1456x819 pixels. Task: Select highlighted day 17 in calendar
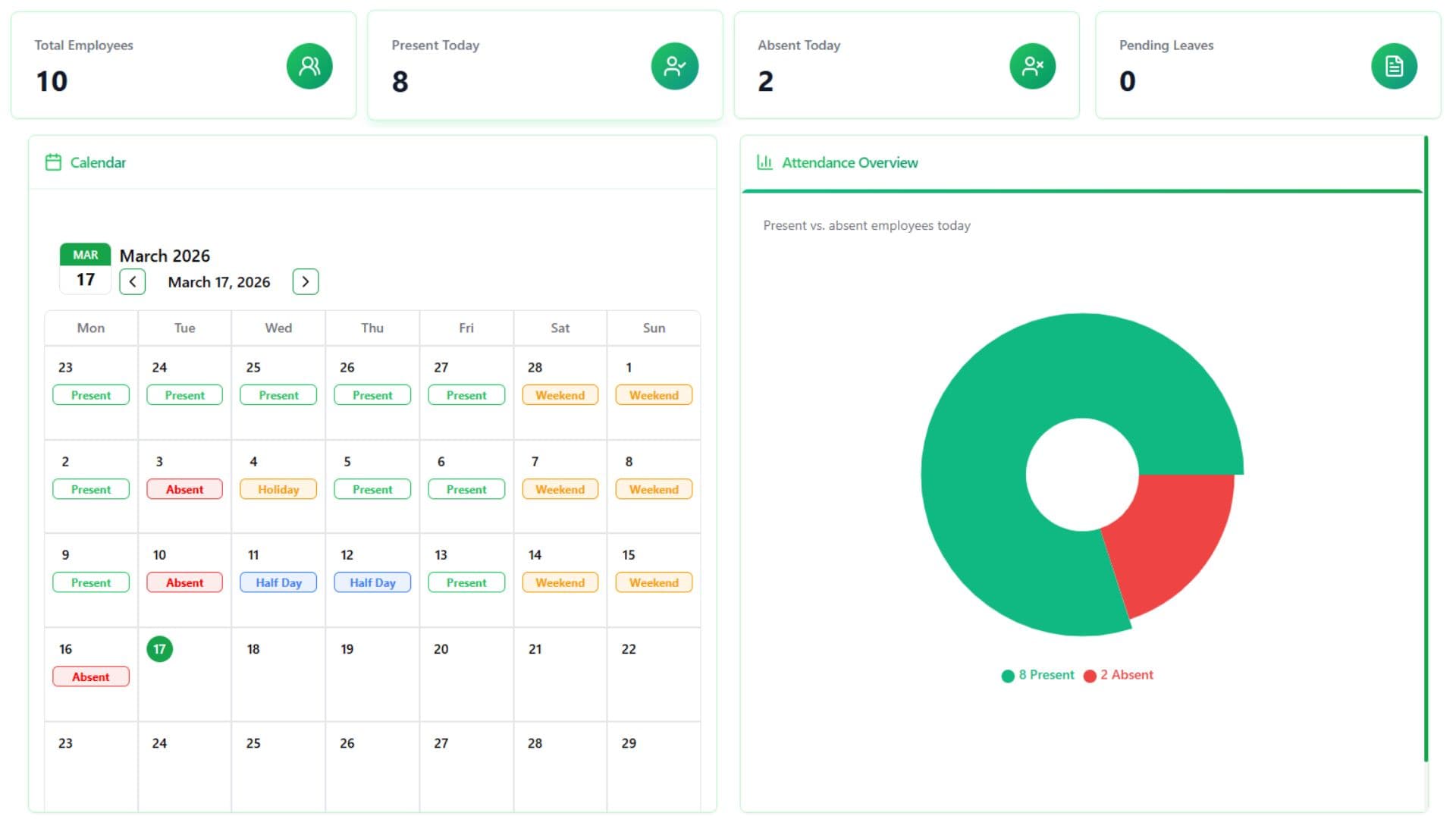(x=159, y=649)
